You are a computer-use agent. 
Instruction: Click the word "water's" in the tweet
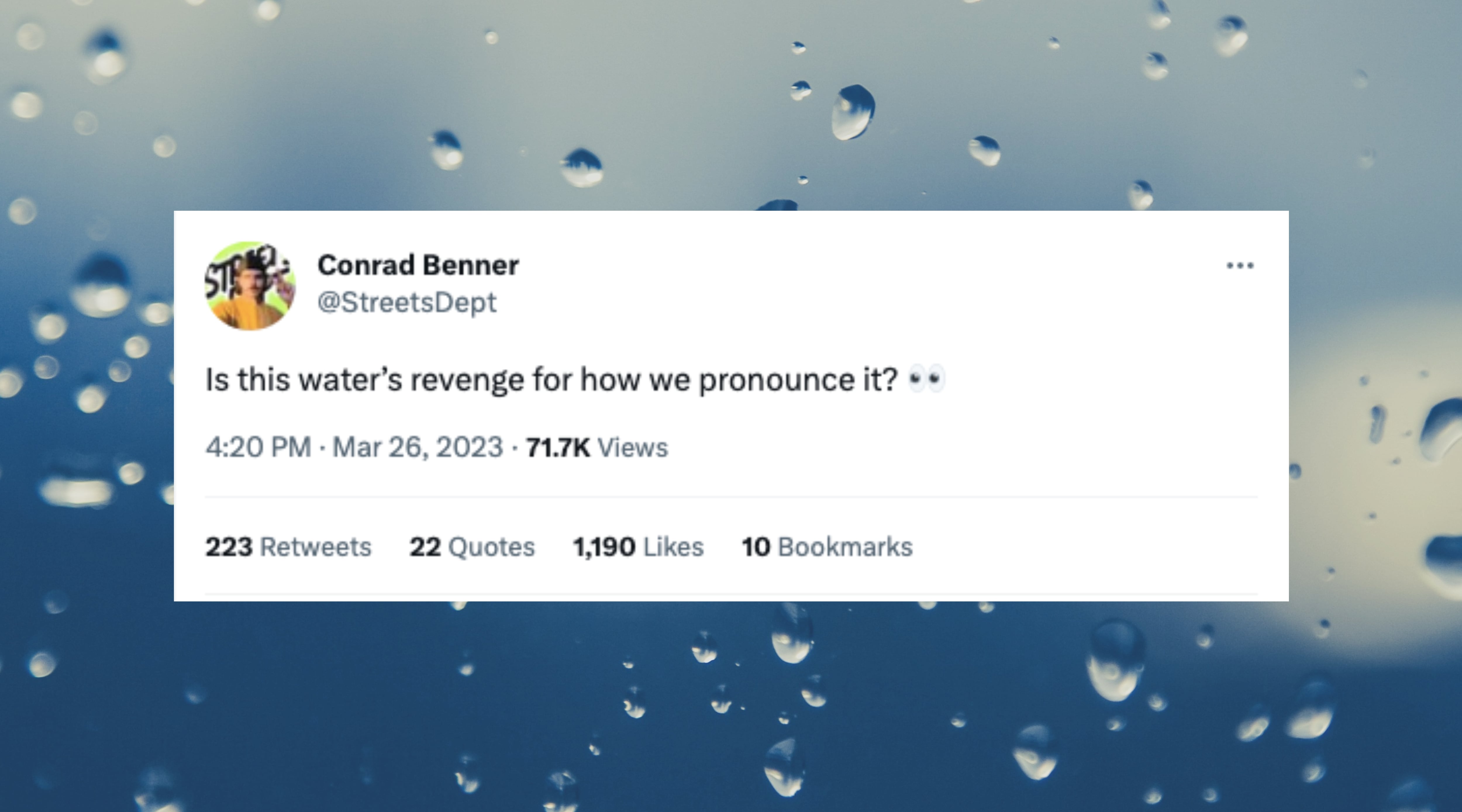[350, 380]
